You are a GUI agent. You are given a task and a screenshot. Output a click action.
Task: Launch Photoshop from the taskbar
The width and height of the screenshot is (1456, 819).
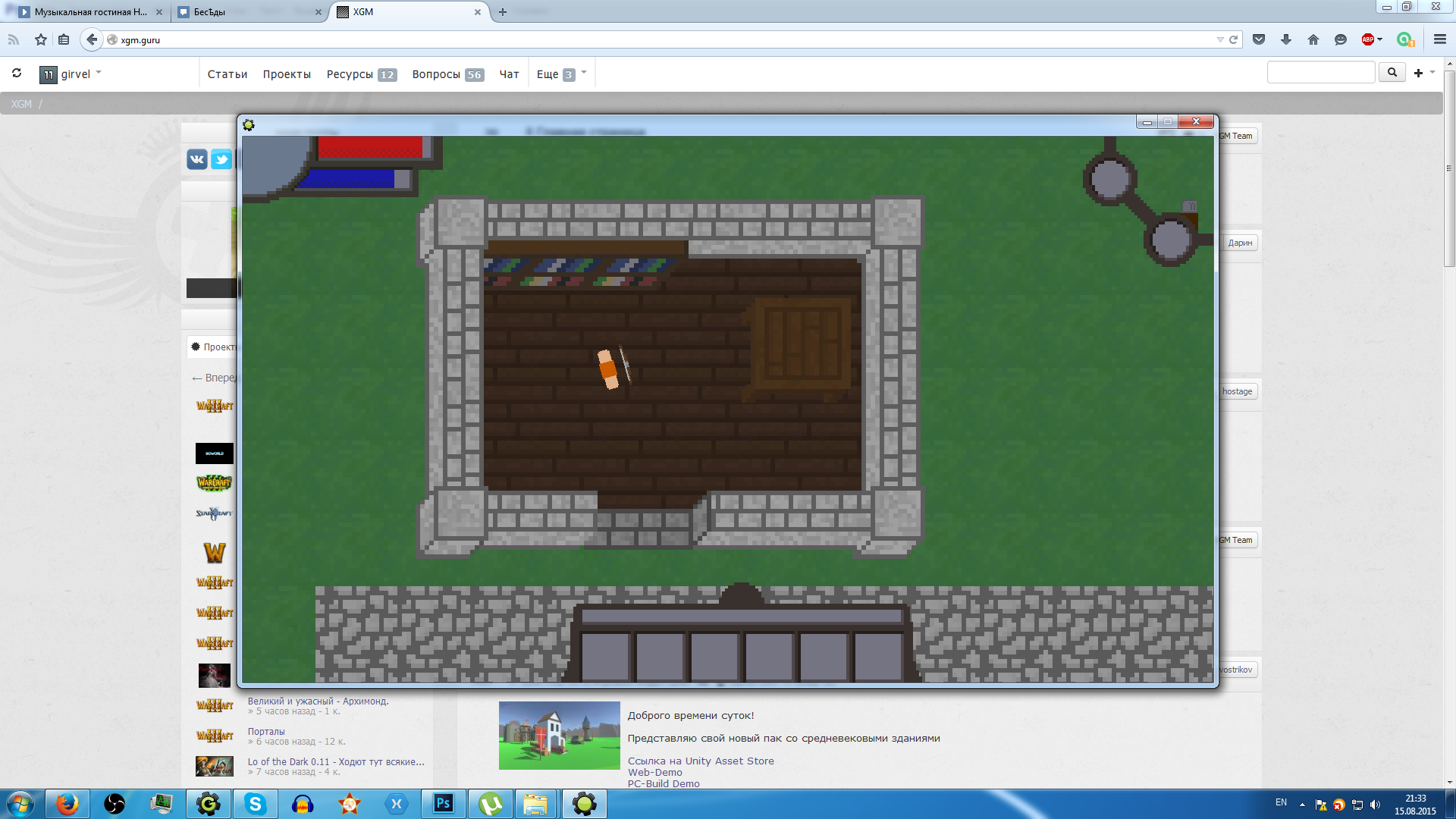[x=444, y=804]
